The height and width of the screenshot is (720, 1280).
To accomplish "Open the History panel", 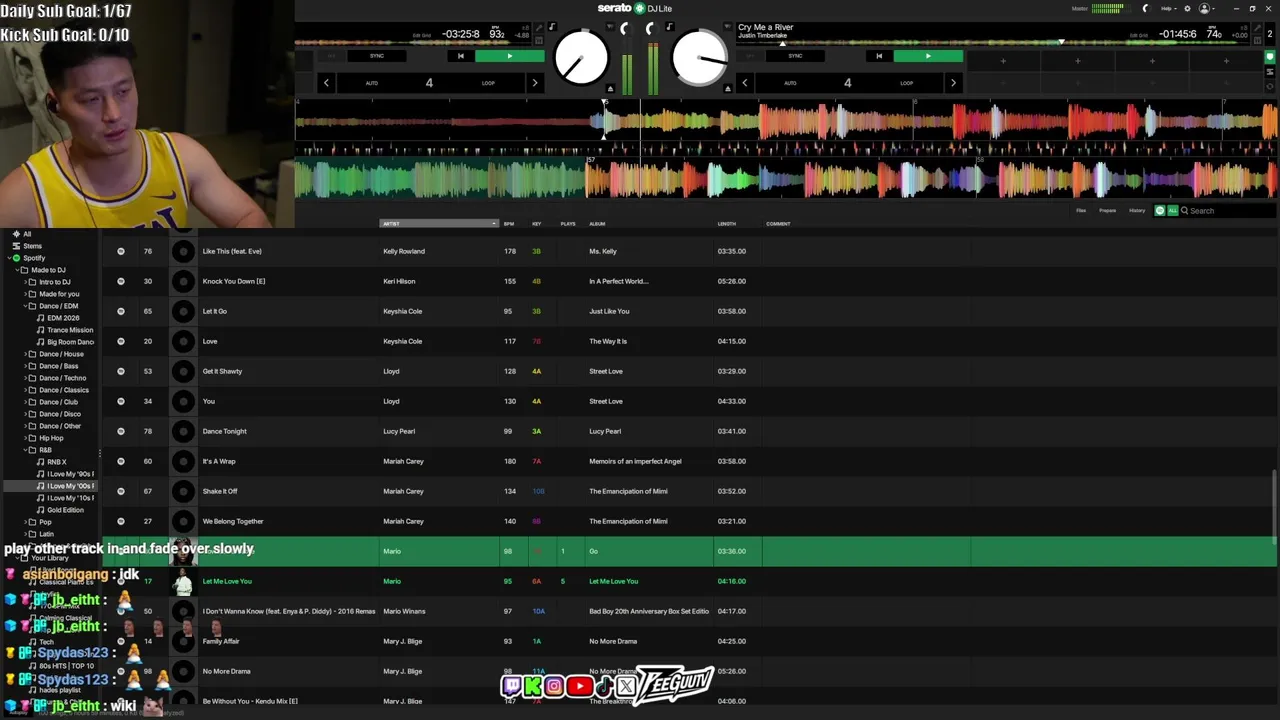I will (1137, 211).
